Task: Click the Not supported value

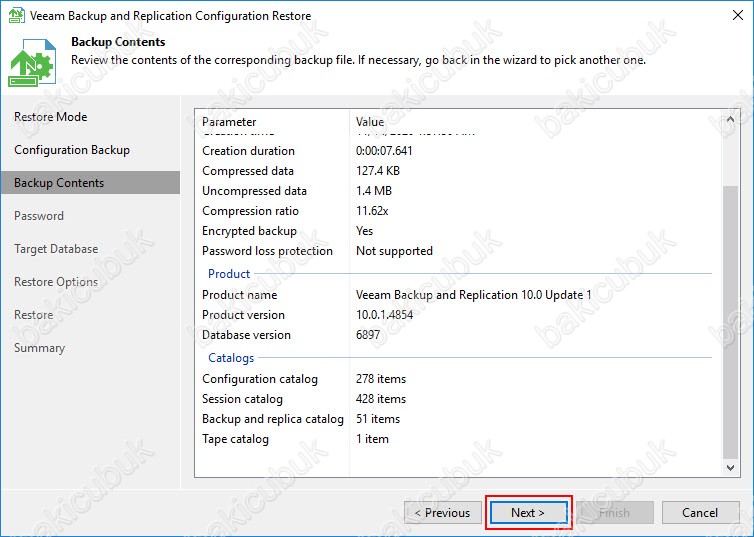Action: click(394, 251)
